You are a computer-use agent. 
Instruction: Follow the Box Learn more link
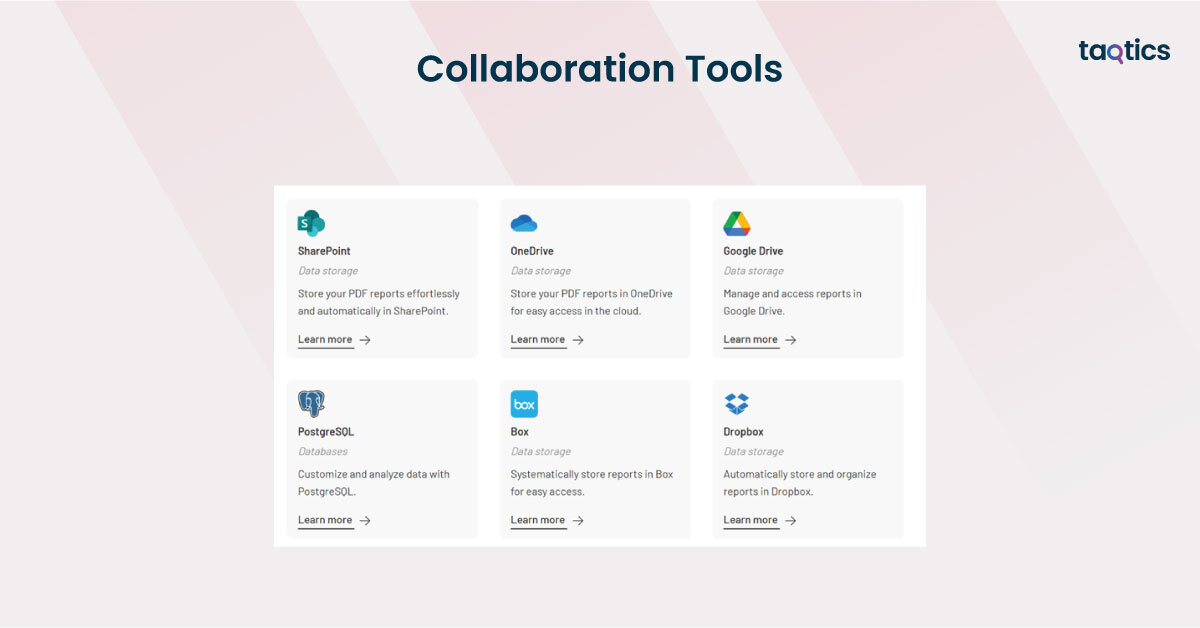tap(538, 520)
